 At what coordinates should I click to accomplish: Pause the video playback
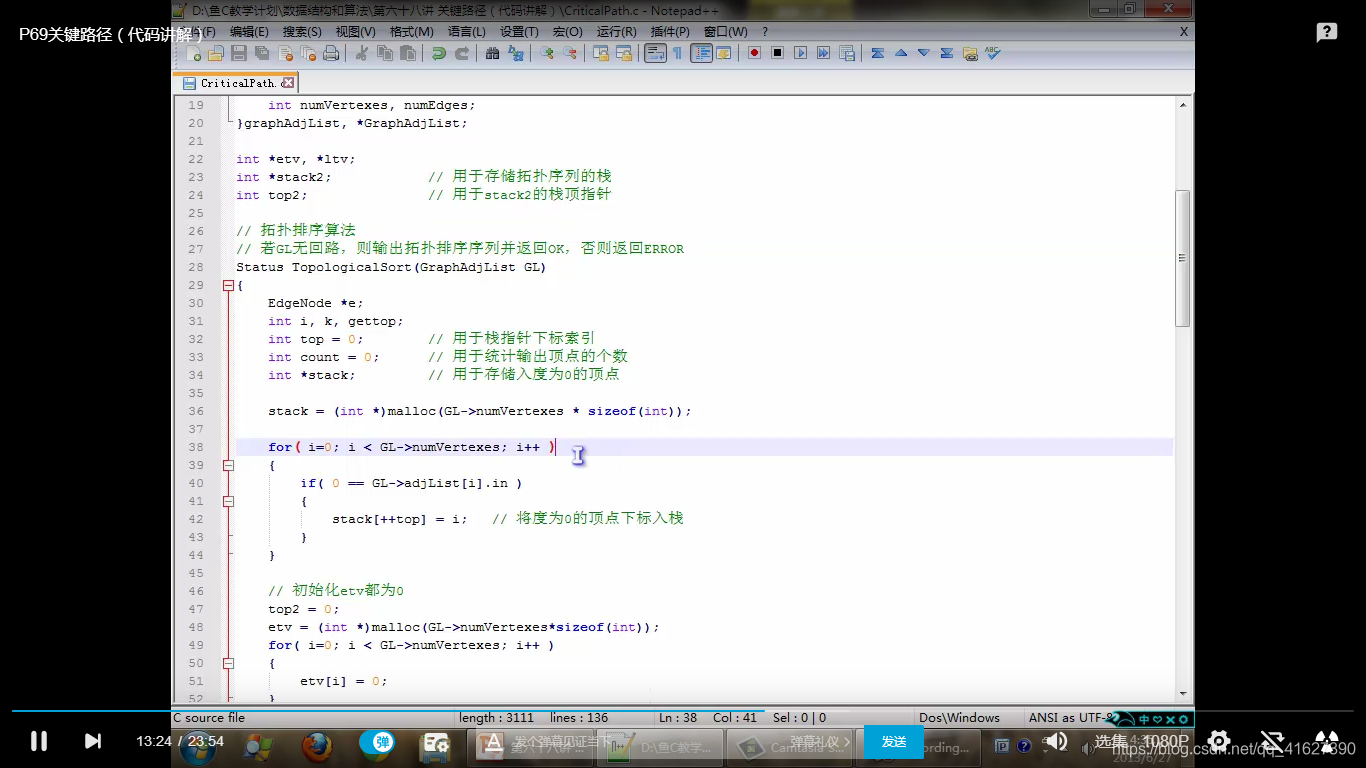pyautogui.click(x=39, y=741)
